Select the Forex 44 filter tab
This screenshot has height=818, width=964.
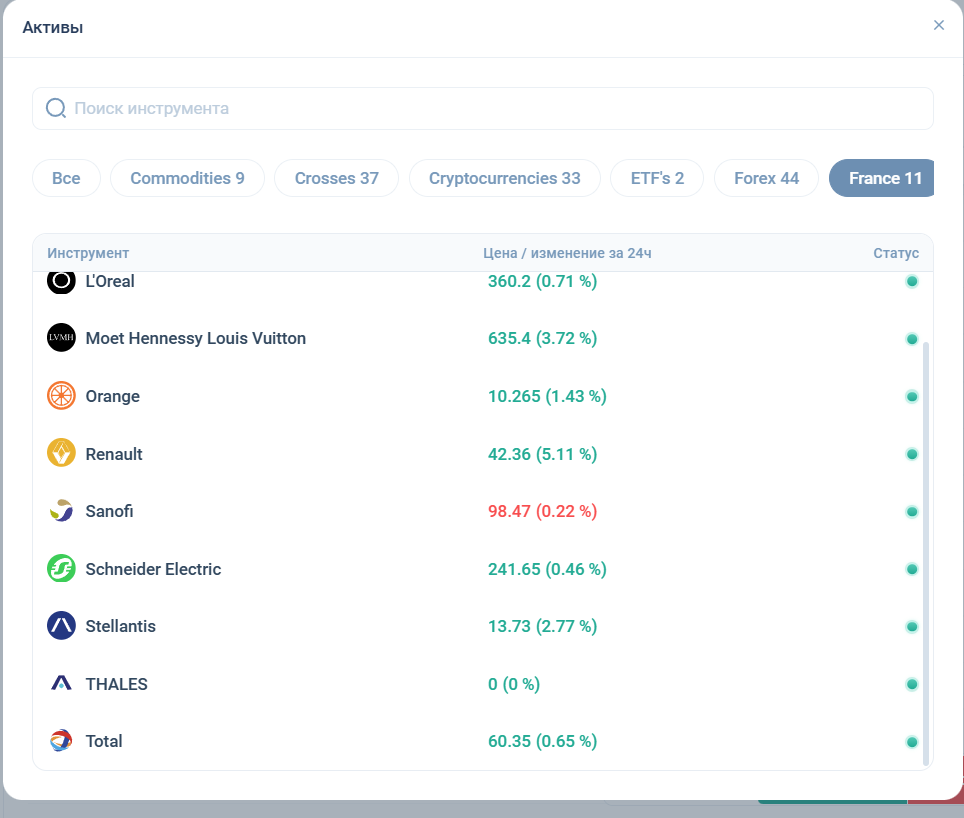coord(766,178)
